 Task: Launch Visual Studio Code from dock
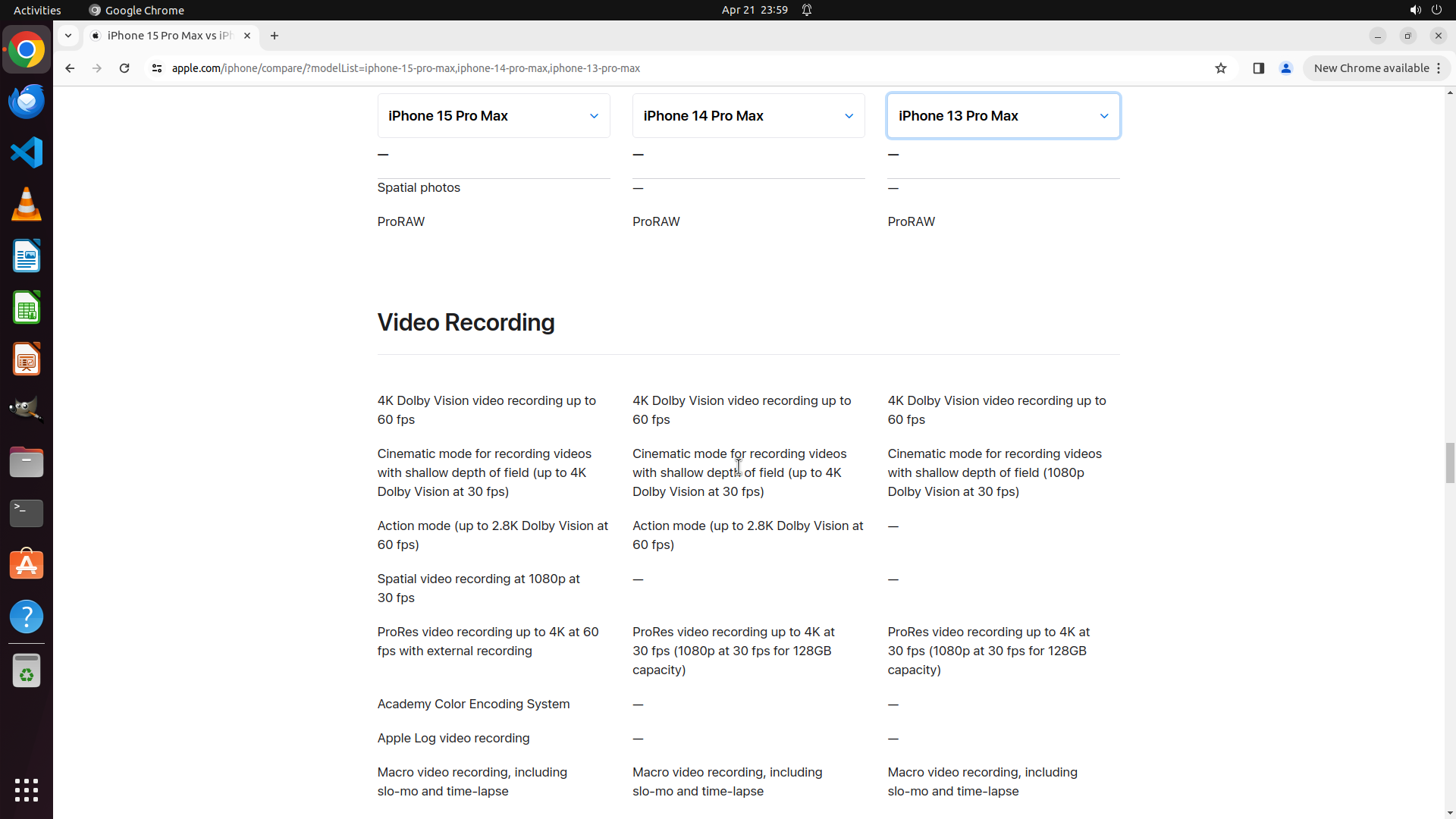click(27, 152)
